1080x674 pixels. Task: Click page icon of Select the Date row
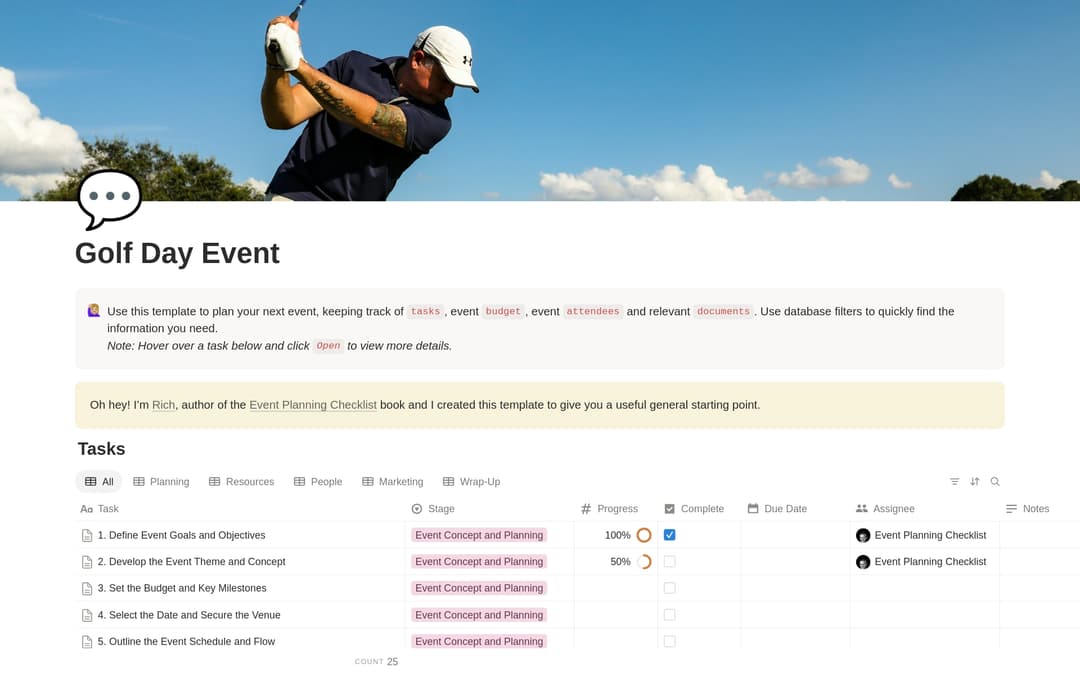coord(87,615)
